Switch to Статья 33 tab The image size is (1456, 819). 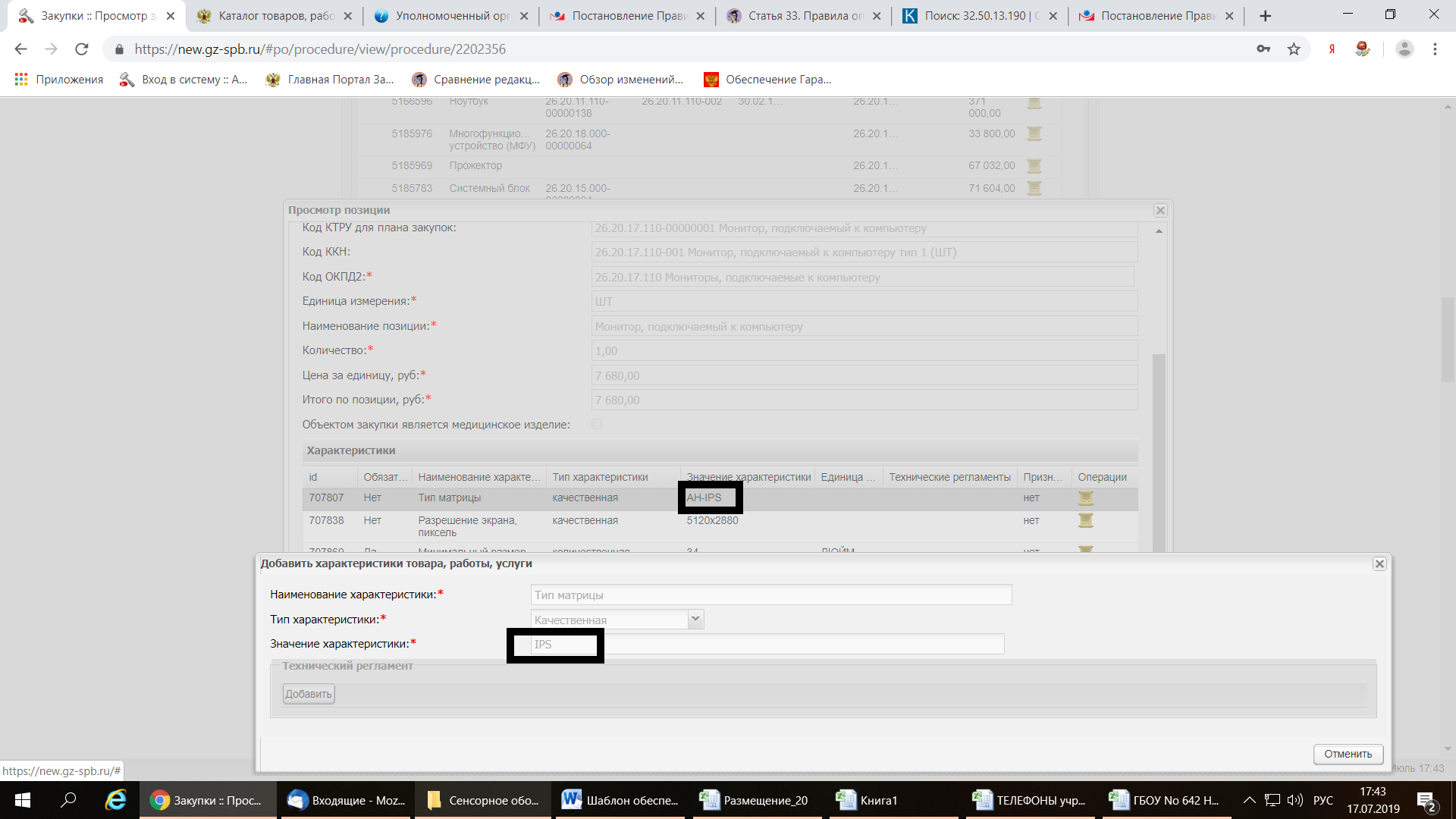[x=802, y=16]
